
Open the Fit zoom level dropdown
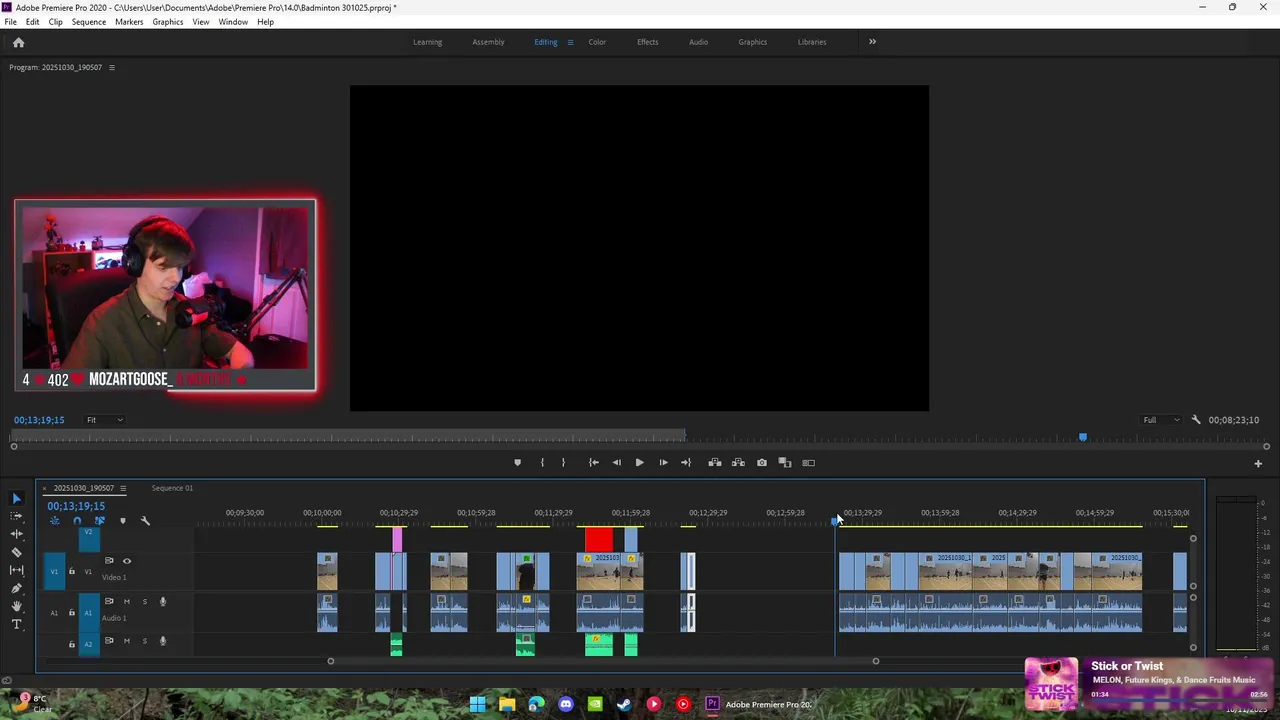pyautogui.click(x=104, y=420)
